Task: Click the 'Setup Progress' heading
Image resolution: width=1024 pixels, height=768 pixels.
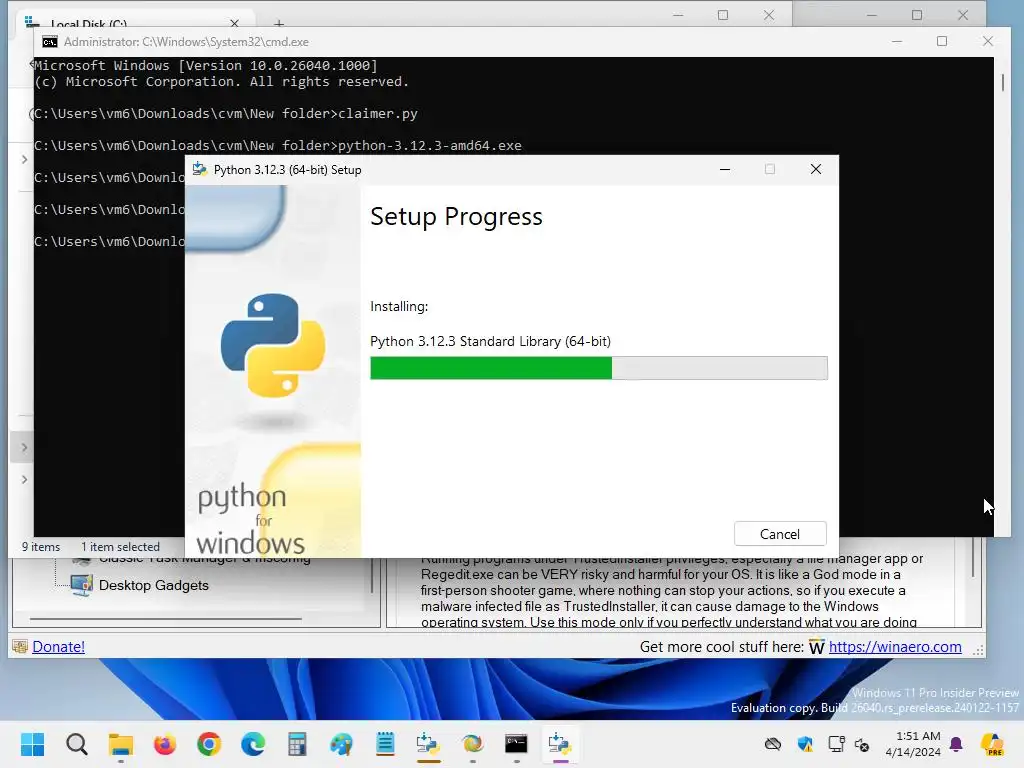Action: coord(456,217)
